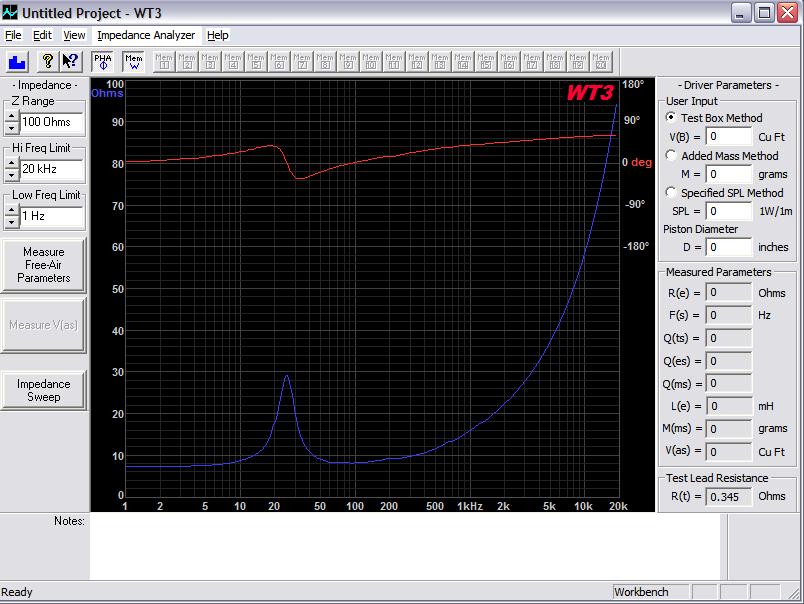Click the Measure V(as) button
The height and width of the screenshot is (604, 804).
44,325
